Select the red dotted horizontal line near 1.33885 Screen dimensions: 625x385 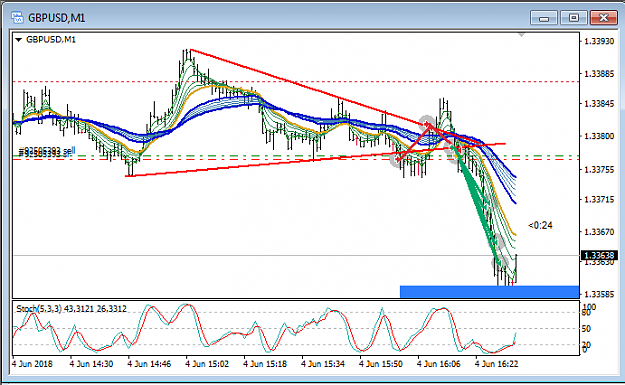coord(295,82)
